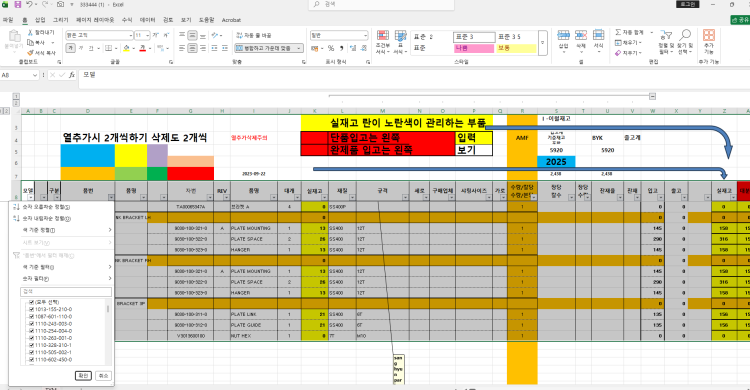The image size is (750, 390).
Task: Open the 실재고 column K filter dropdown
Action: pos(325,198)
